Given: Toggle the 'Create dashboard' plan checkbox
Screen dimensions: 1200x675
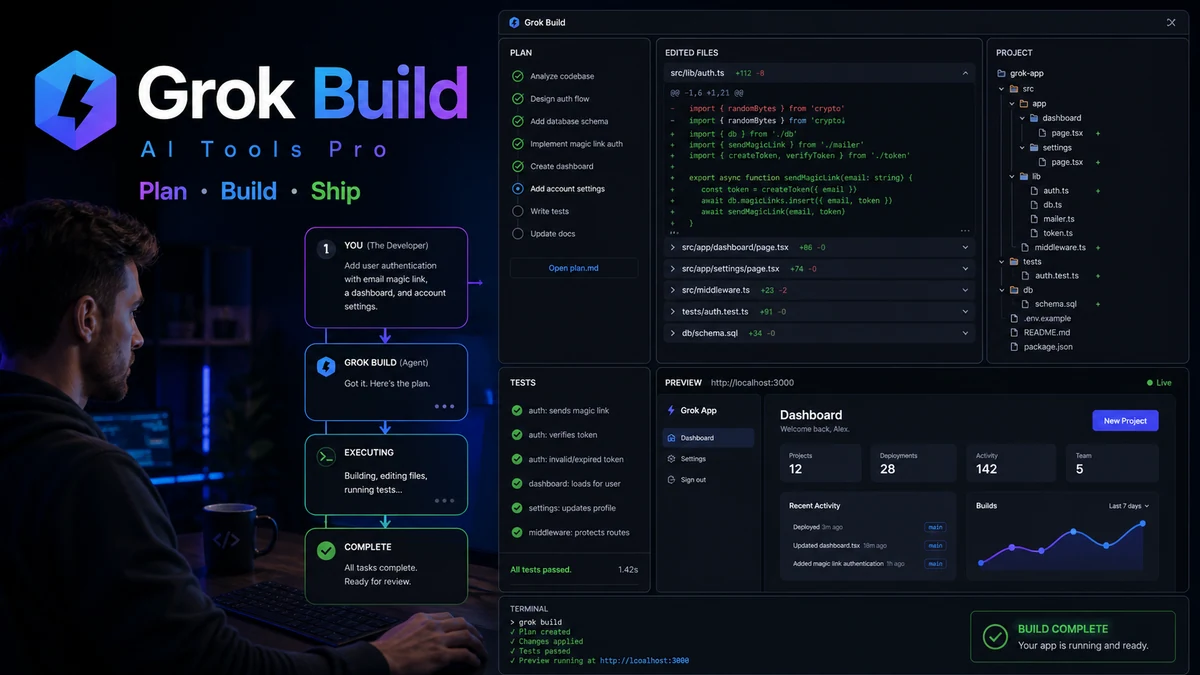Looking at the screenshot, I should pyautogui.click(x=518, y=166).
